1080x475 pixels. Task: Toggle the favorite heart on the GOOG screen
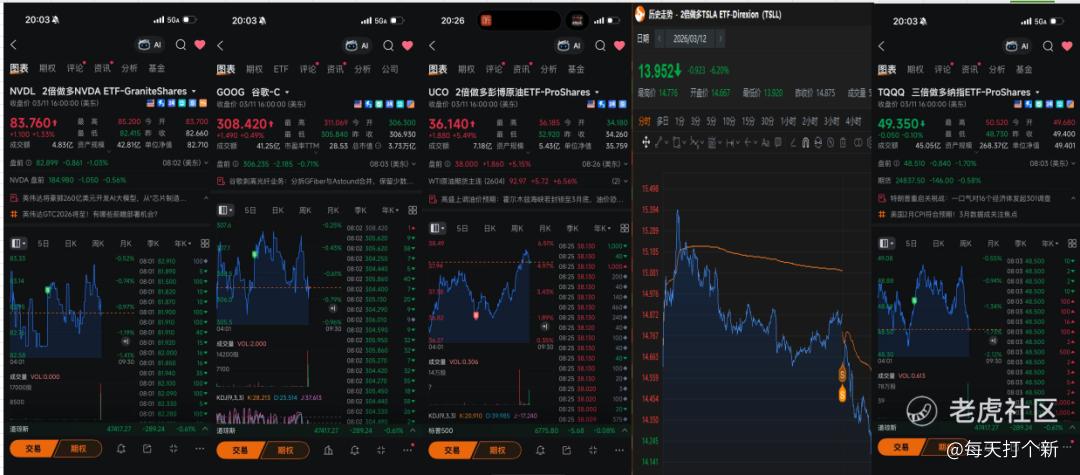point(408,45)
